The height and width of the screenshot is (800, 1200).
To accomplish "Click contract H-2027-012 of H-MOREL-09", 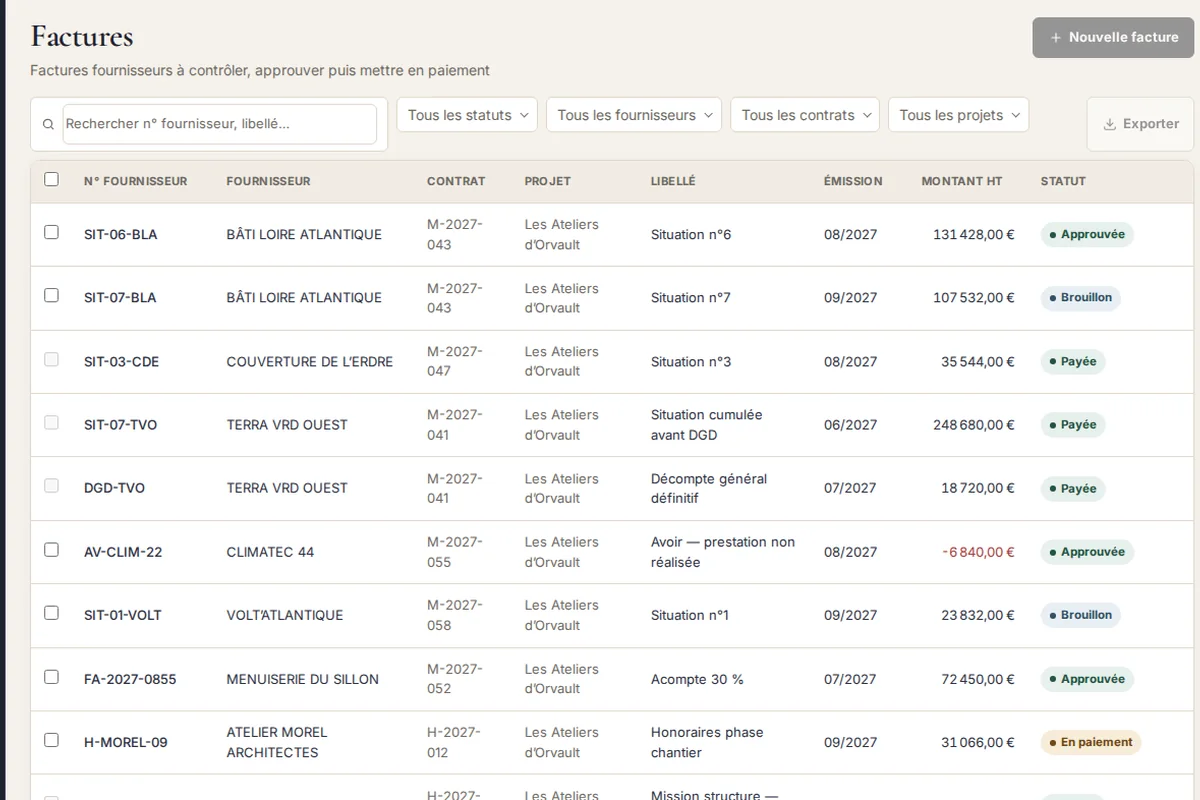I will pos(454,742).
